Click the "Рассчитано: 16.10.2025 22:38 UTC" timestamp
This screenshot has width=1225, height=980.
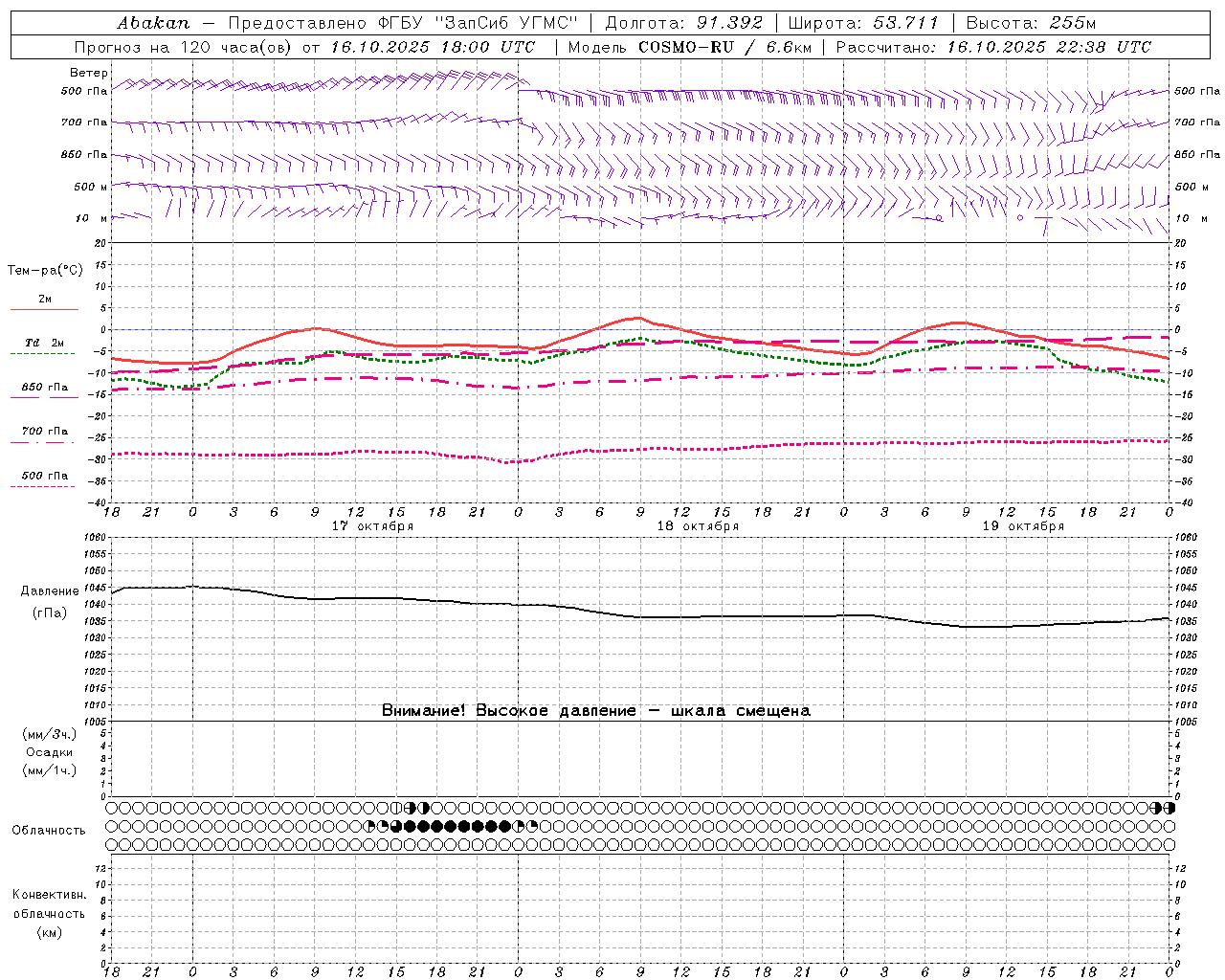(x=993, y=47)
